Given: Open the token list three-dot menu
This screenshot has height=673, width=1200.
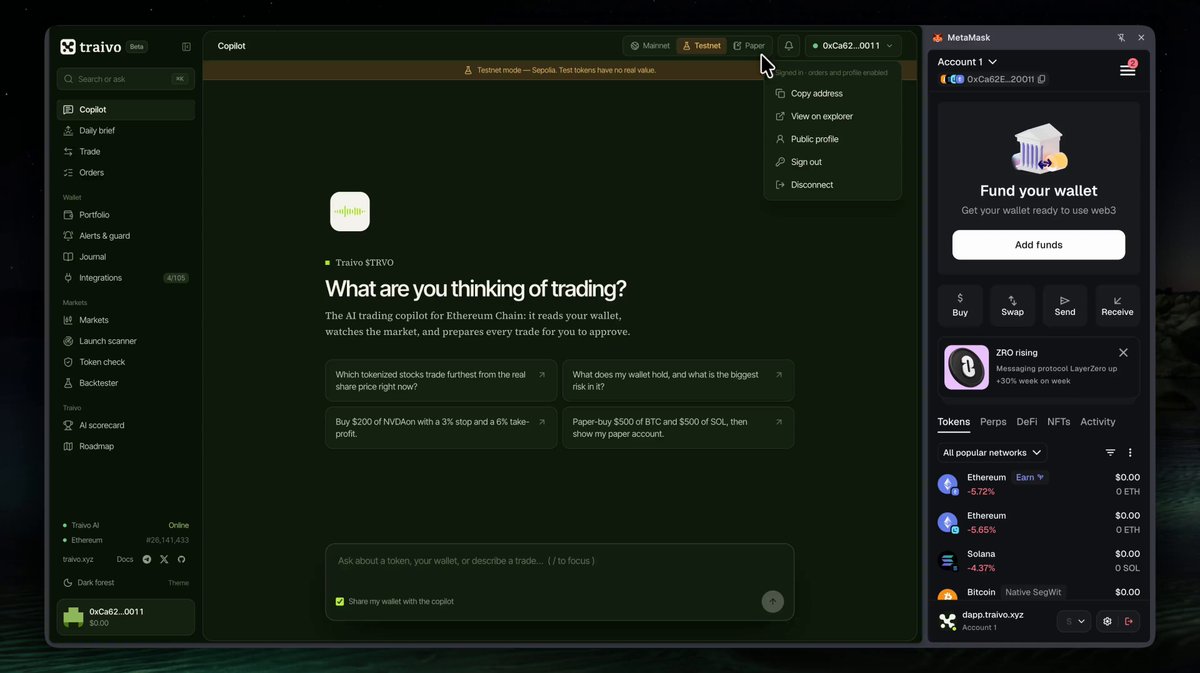Looking at the screenshot, I should 1130,453.
